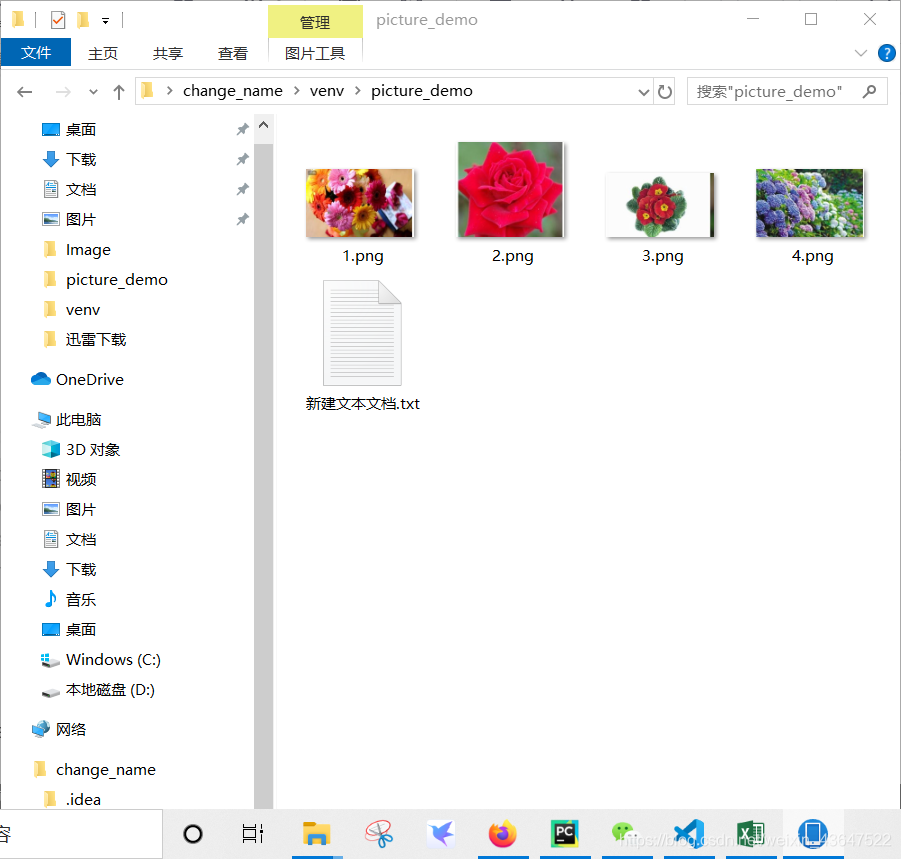
Task: Open picture_demo folder in sidebar
Action: 117,280
